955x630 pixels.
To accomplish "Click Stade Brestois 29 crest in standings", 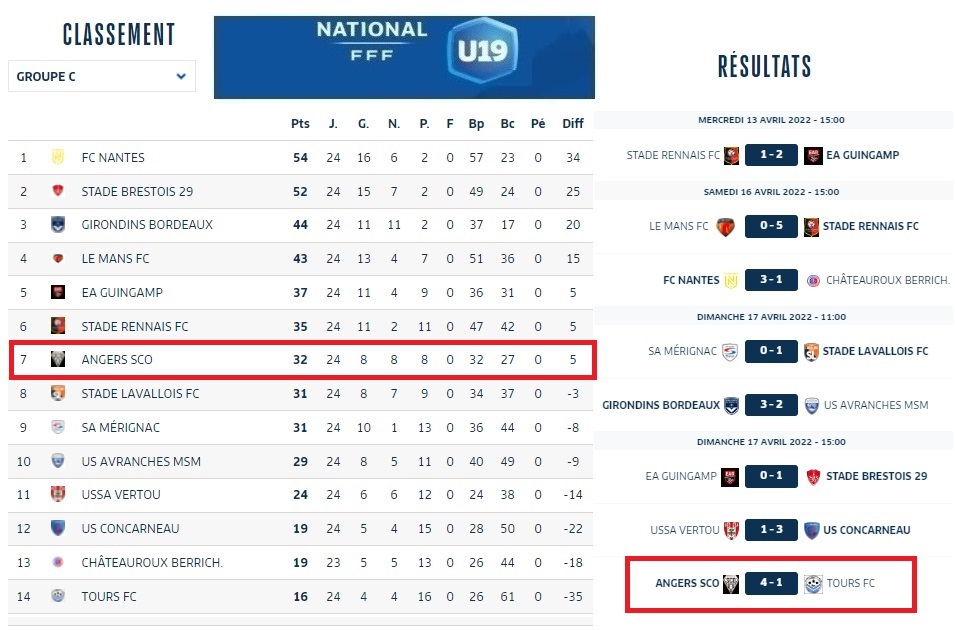I will tap(58, 191).
